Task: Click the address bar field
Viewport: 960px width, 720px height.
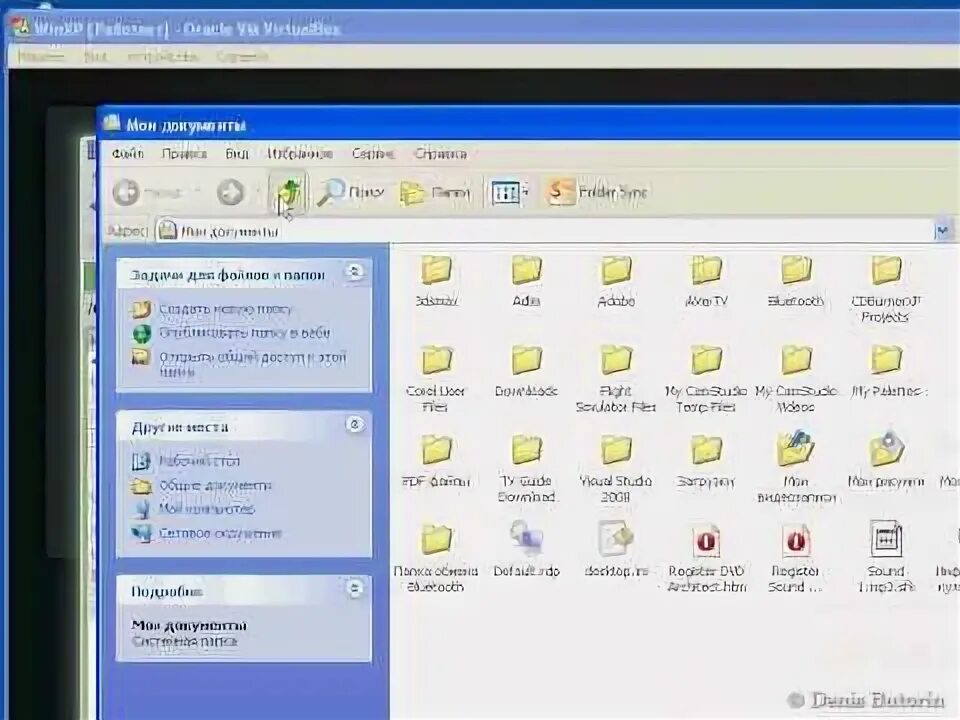Action: coord(544,231)
